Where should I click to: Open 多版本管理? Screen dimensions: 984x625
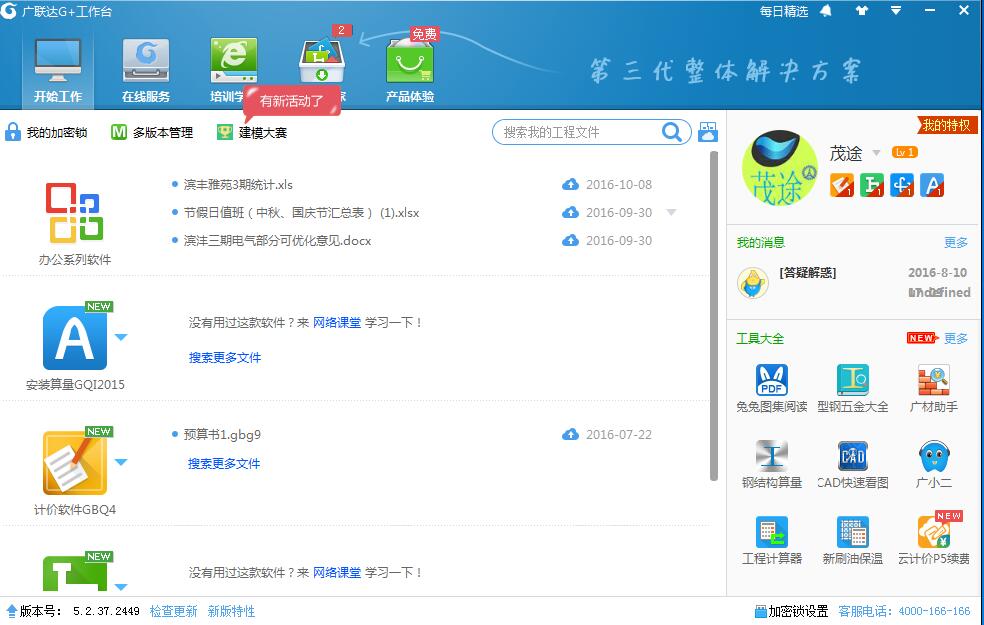point(152,132)
